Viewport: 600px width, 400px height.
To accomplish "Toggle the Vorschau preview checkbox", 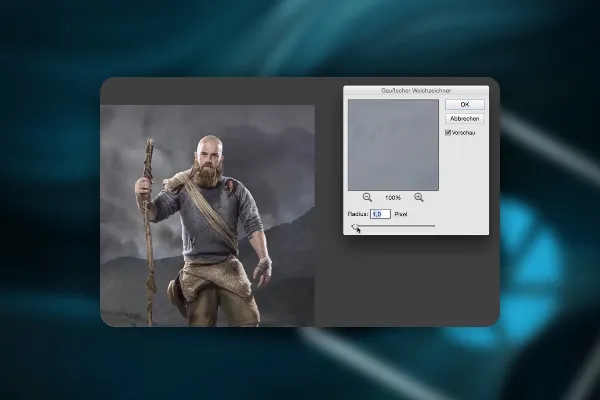I will [448, 133].
